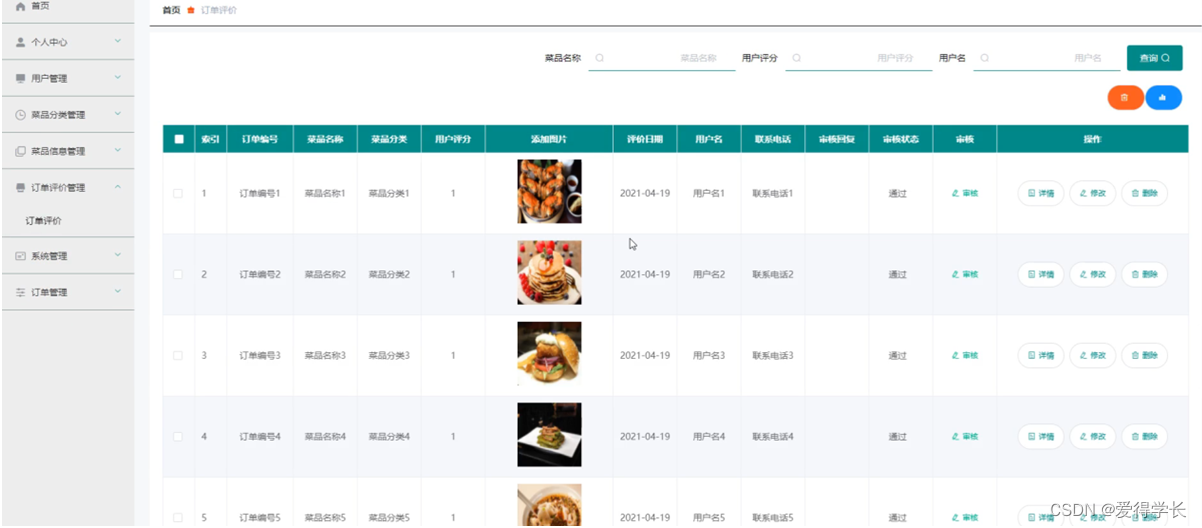1202x528 pixels.
Task: Expand the 菜品分类管理 menu chevron
Action: coord(118,114)
